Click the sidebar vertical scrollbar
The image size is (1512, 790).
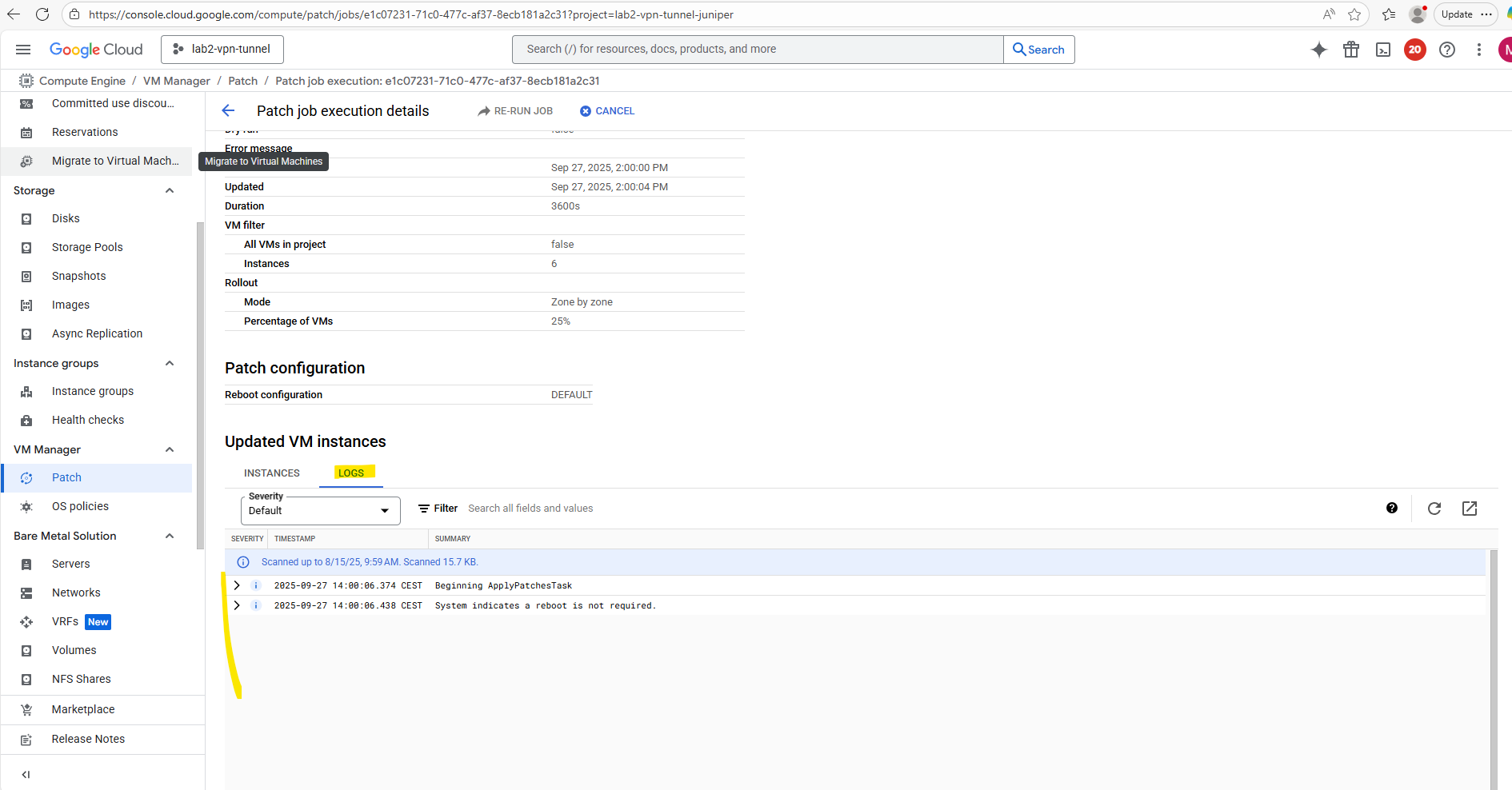point(200,386)
